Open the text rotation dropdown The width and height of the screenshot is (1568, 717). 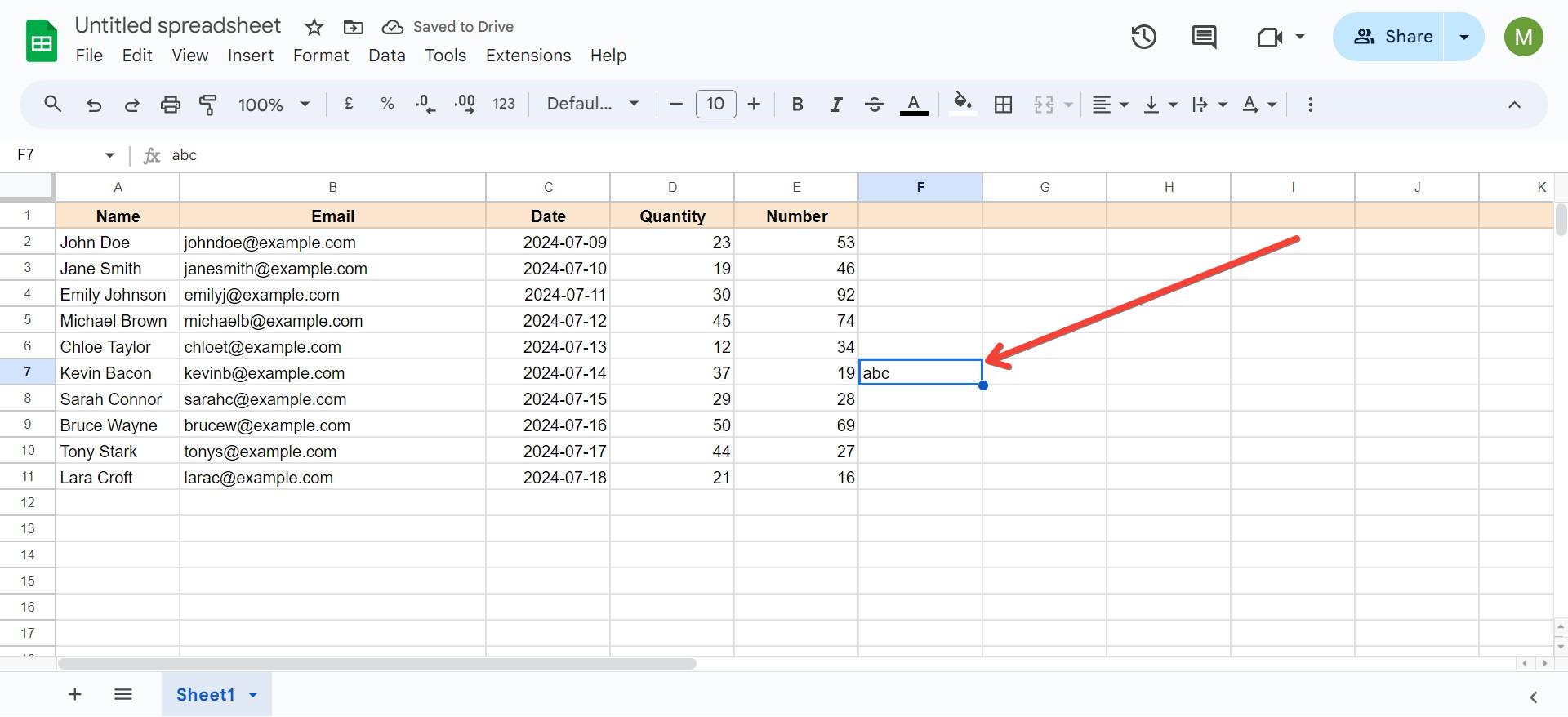1258,105
